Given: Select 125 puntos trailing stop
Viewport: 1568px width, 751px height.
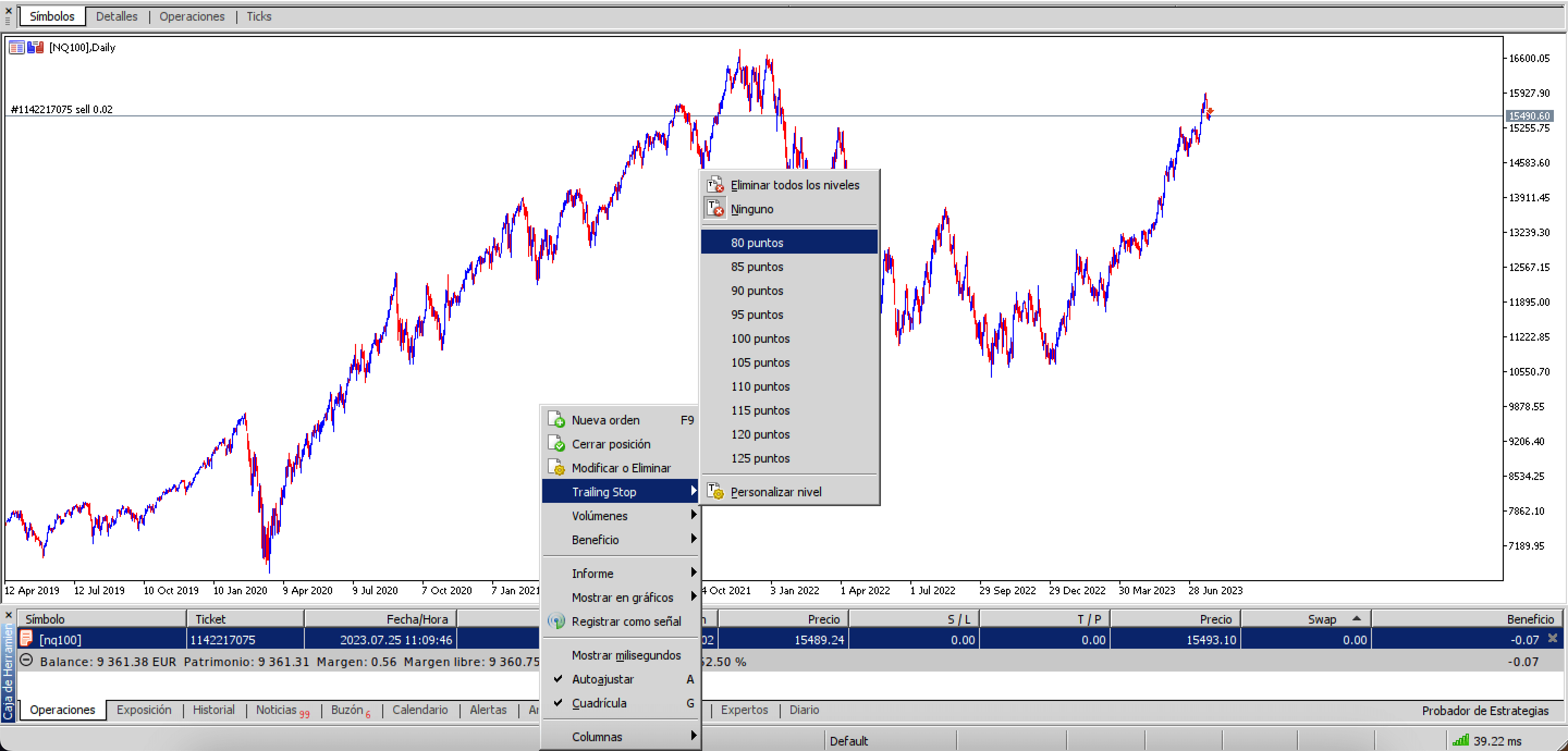Looking at the screenshot, I should (789, 458).
